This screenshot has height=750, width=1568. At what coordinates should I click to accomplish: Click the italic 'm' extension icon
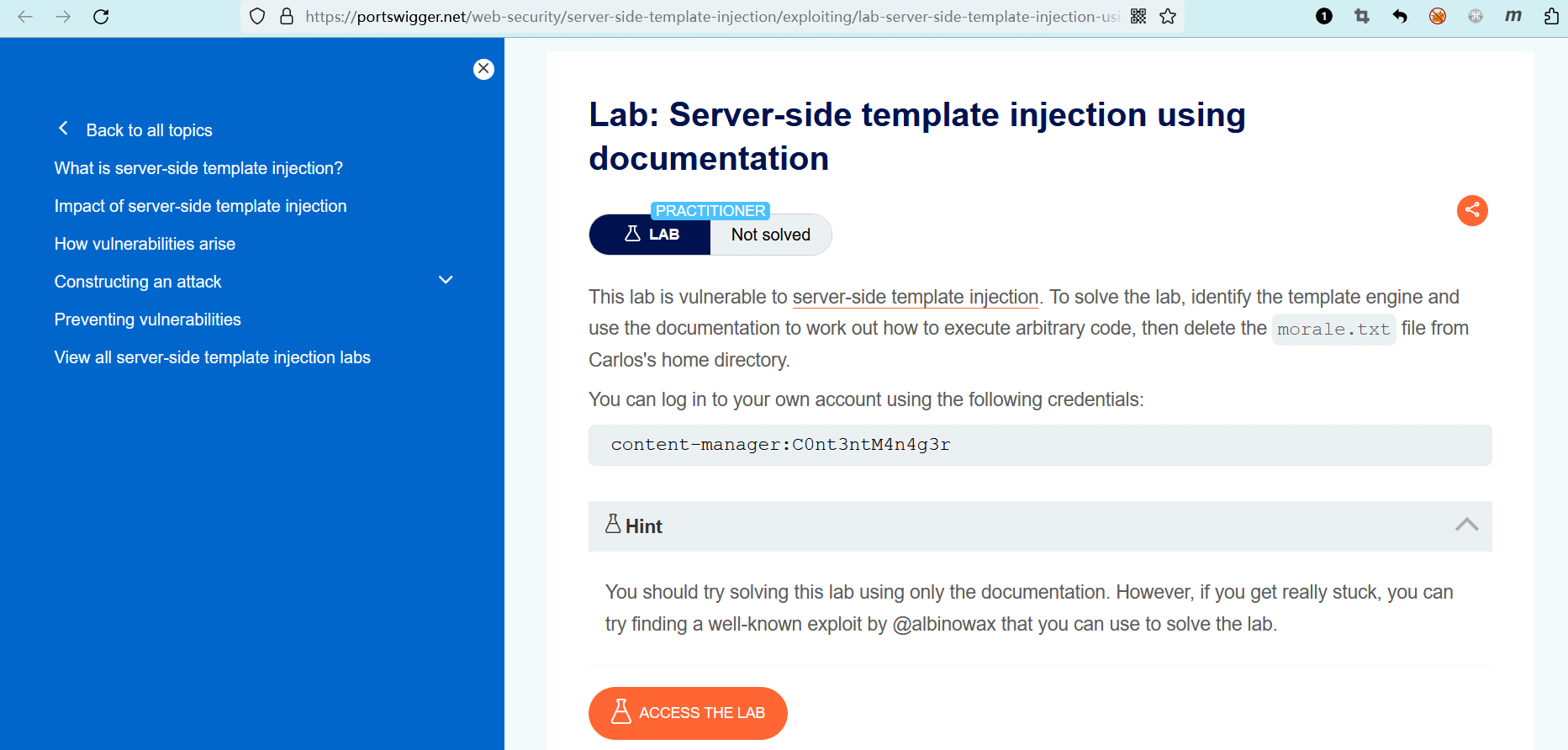click(1513, 16)
